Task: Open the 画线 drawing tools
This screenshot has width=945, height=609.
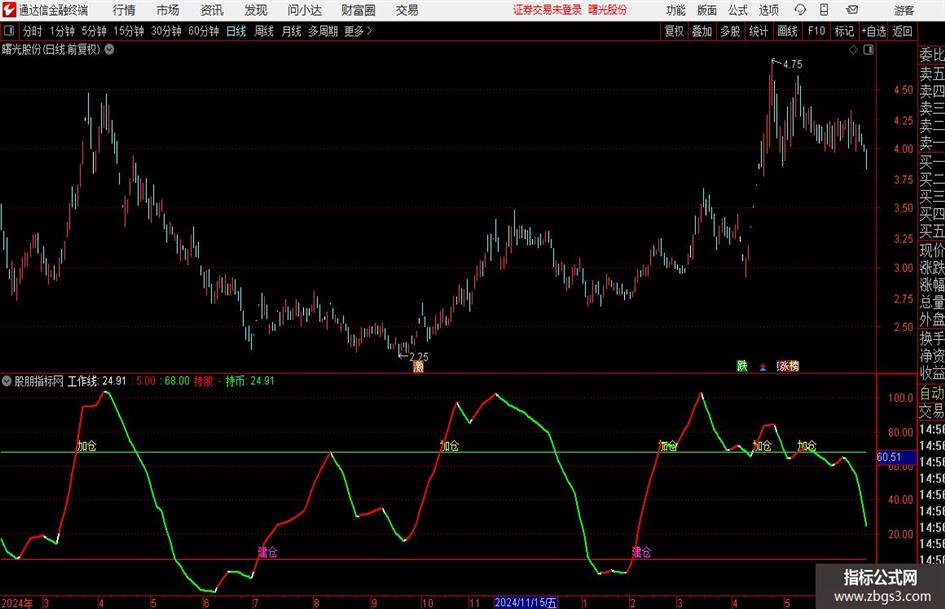Action: [x=787, y=31]
